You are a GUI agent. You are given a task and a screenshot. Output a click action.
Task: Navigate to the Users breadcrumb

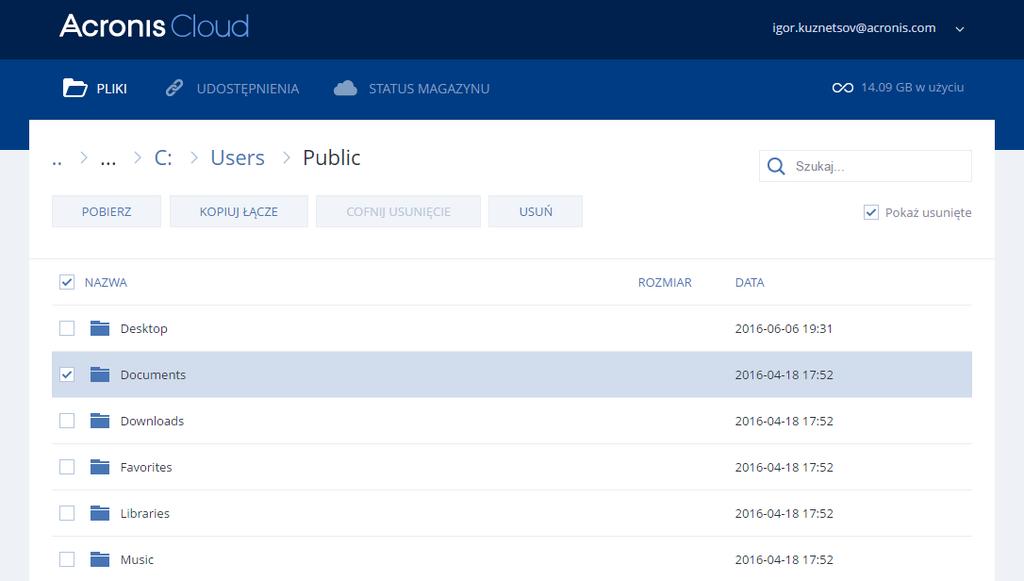(x=238, y=157)
